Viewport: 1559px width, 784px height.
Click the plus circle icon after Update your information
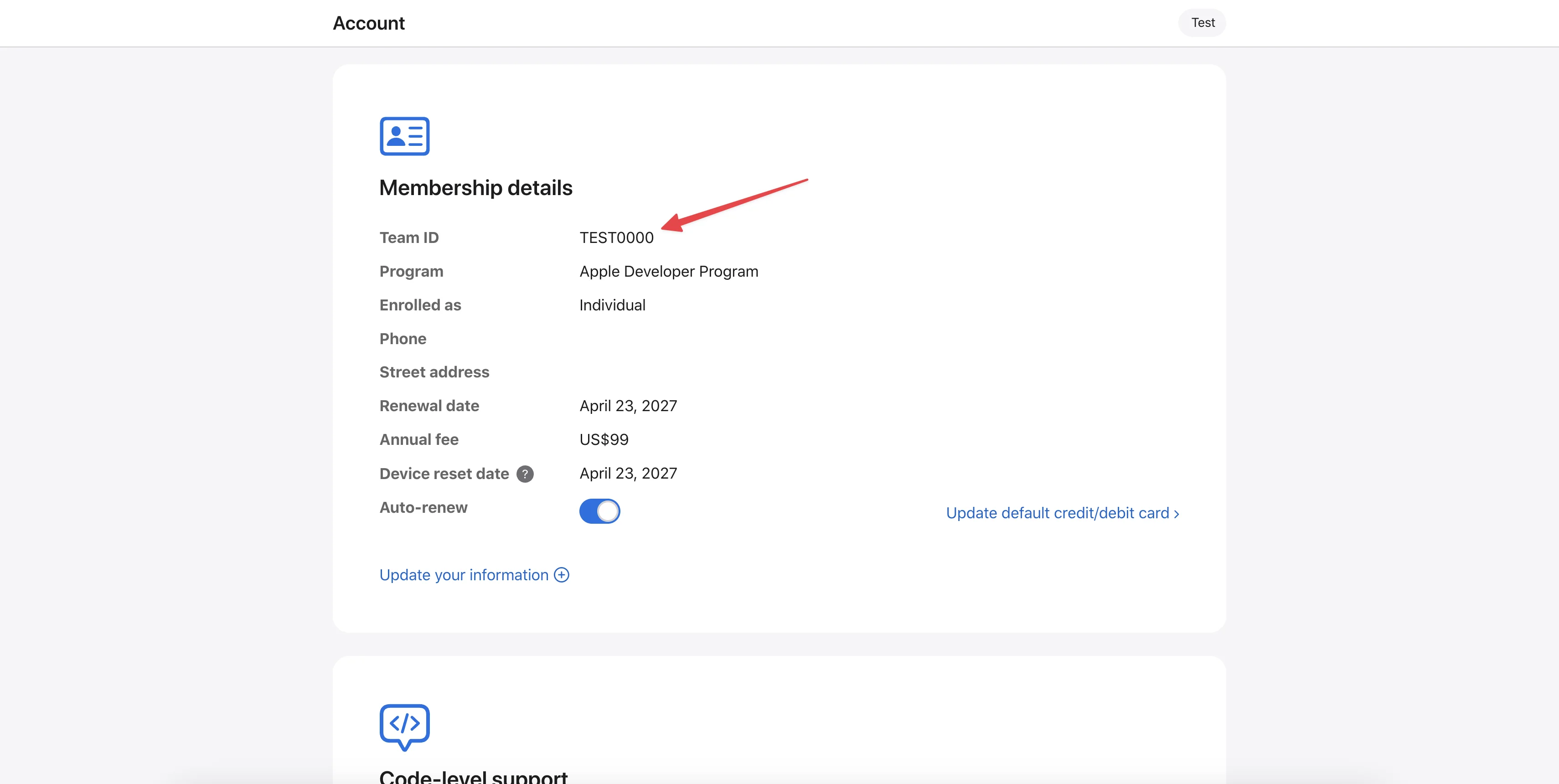(562, 575)
